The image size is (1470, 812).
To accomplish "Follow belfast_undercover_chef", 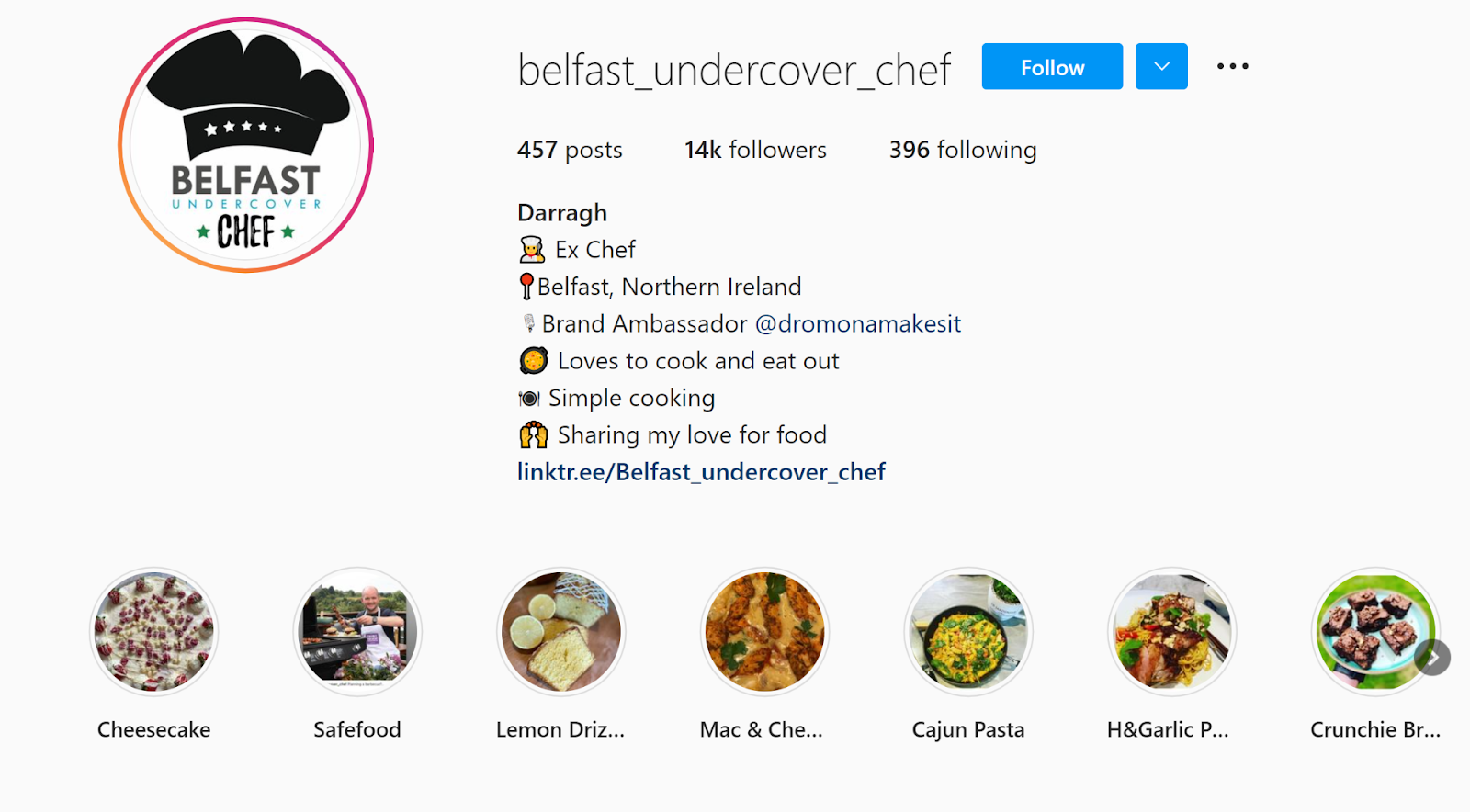I will [1052, 66].
